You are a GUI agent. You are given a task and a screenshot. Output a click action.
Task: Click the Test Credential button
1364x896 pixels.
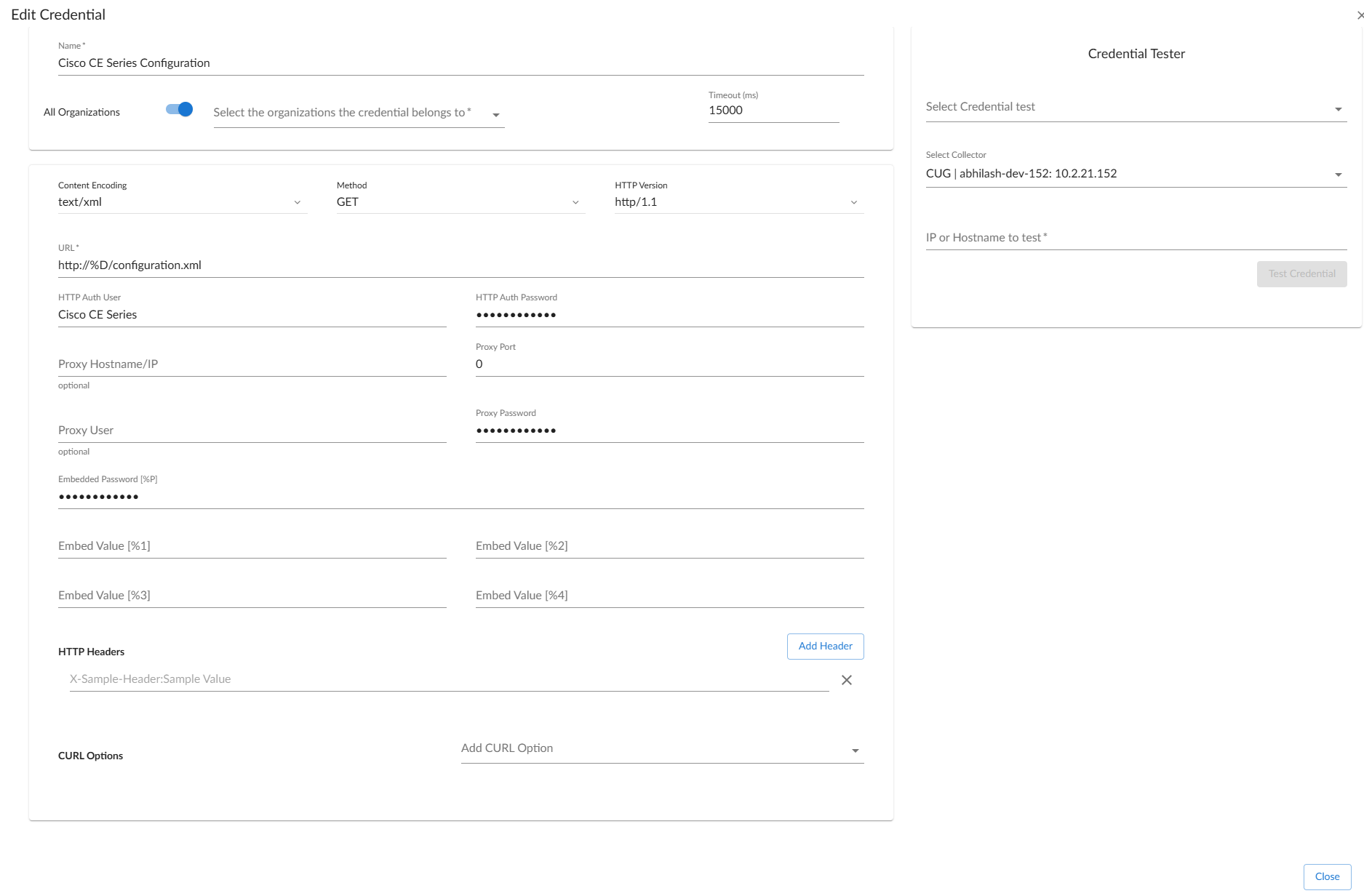pos(1301,274)
